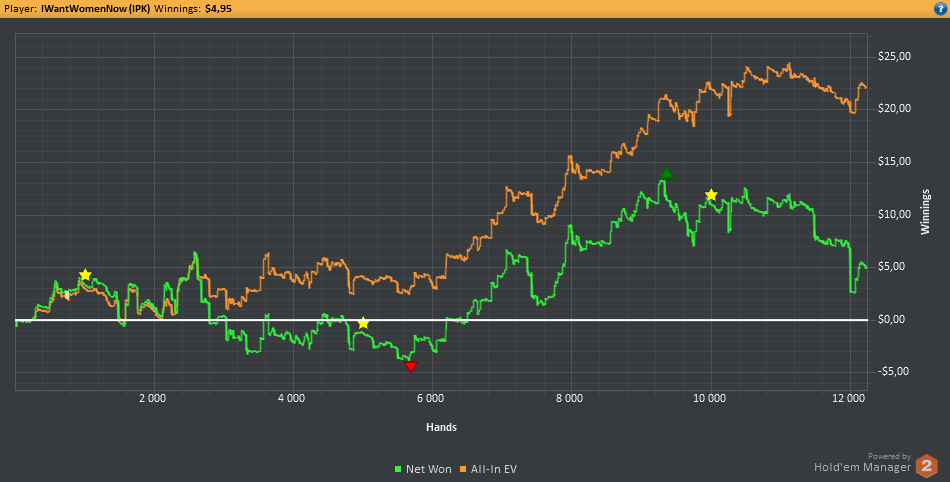Click the Hold'em Manager 2 logo badge
Screen dimensions: 950x482
tap(927, 465)
